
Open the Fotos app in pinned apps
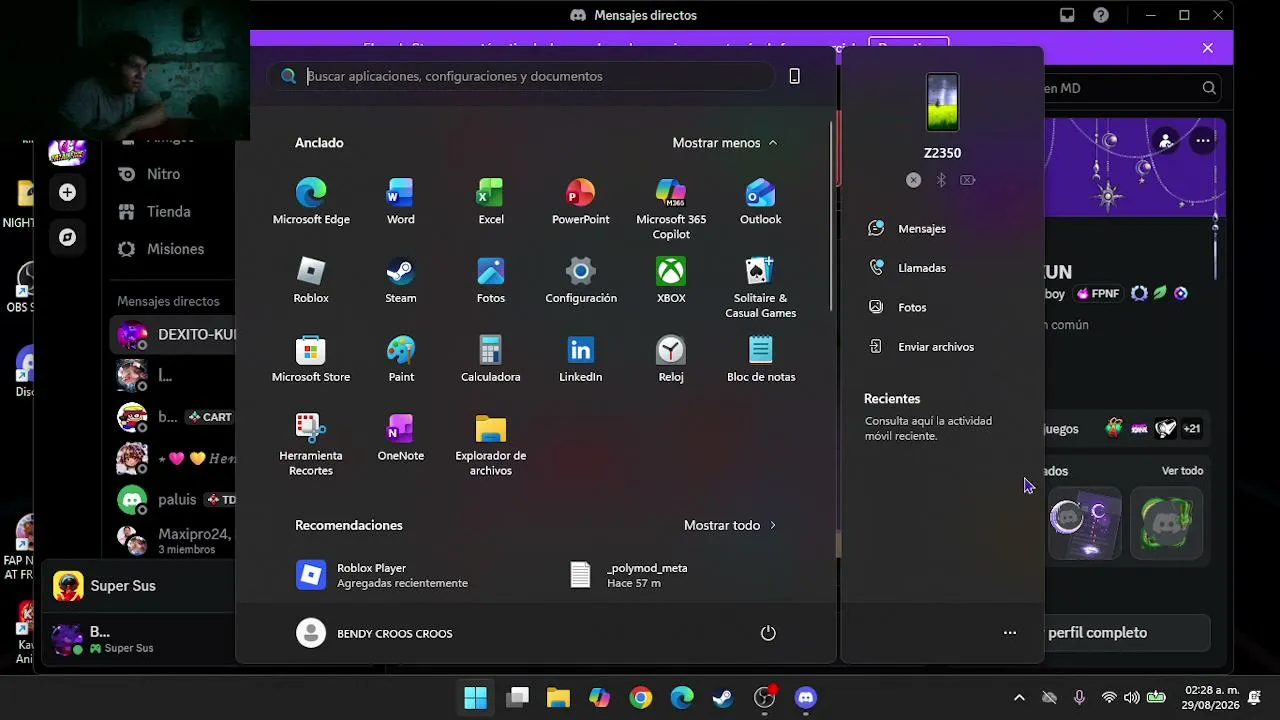point(491,280)
